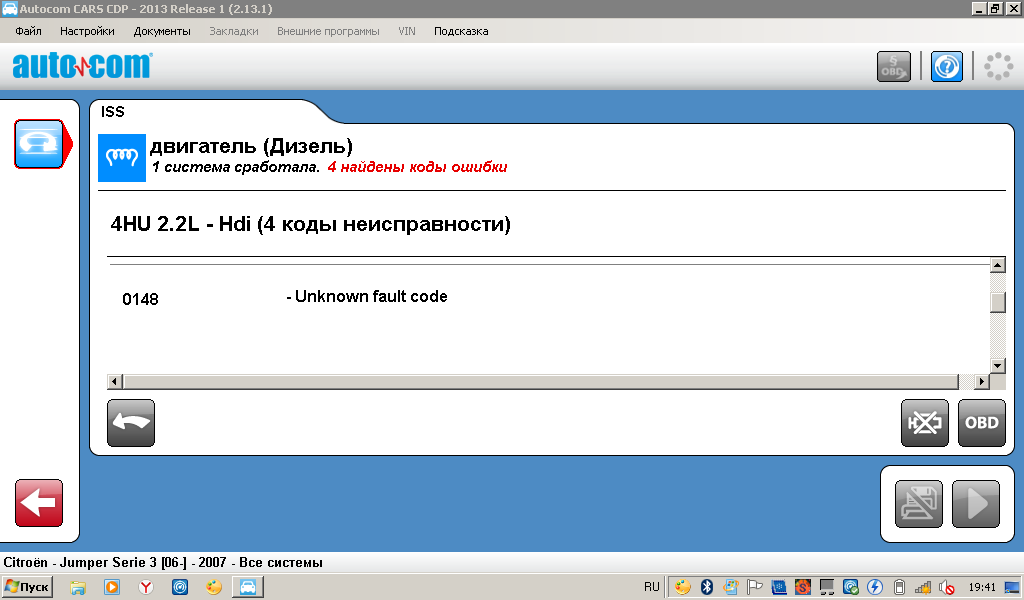The width and height of the screenshot is (1024, 600).
Task: Open the Внешние программы menu
Action: [x=328, y=31]
